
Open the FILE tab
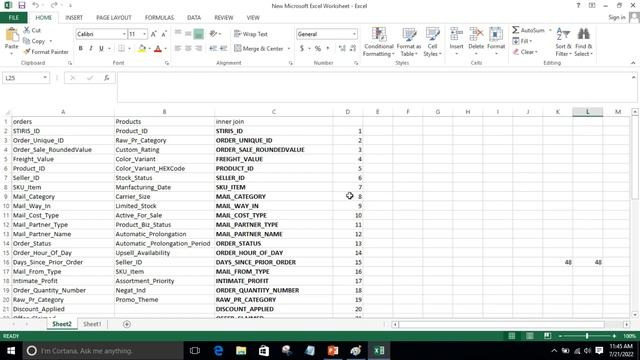pos(13,18)
